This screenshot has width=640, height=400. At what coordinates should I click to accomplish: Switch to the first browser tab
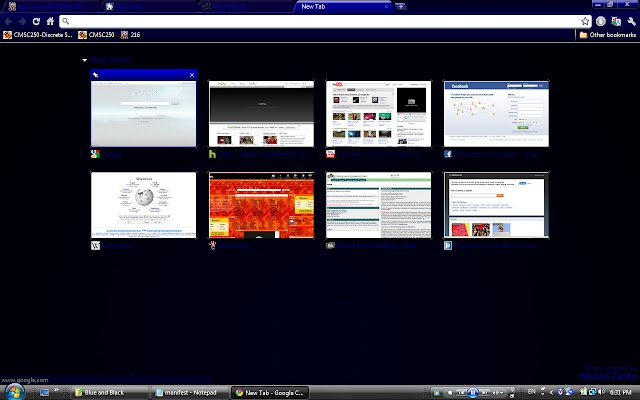click(x=51, y=7)
